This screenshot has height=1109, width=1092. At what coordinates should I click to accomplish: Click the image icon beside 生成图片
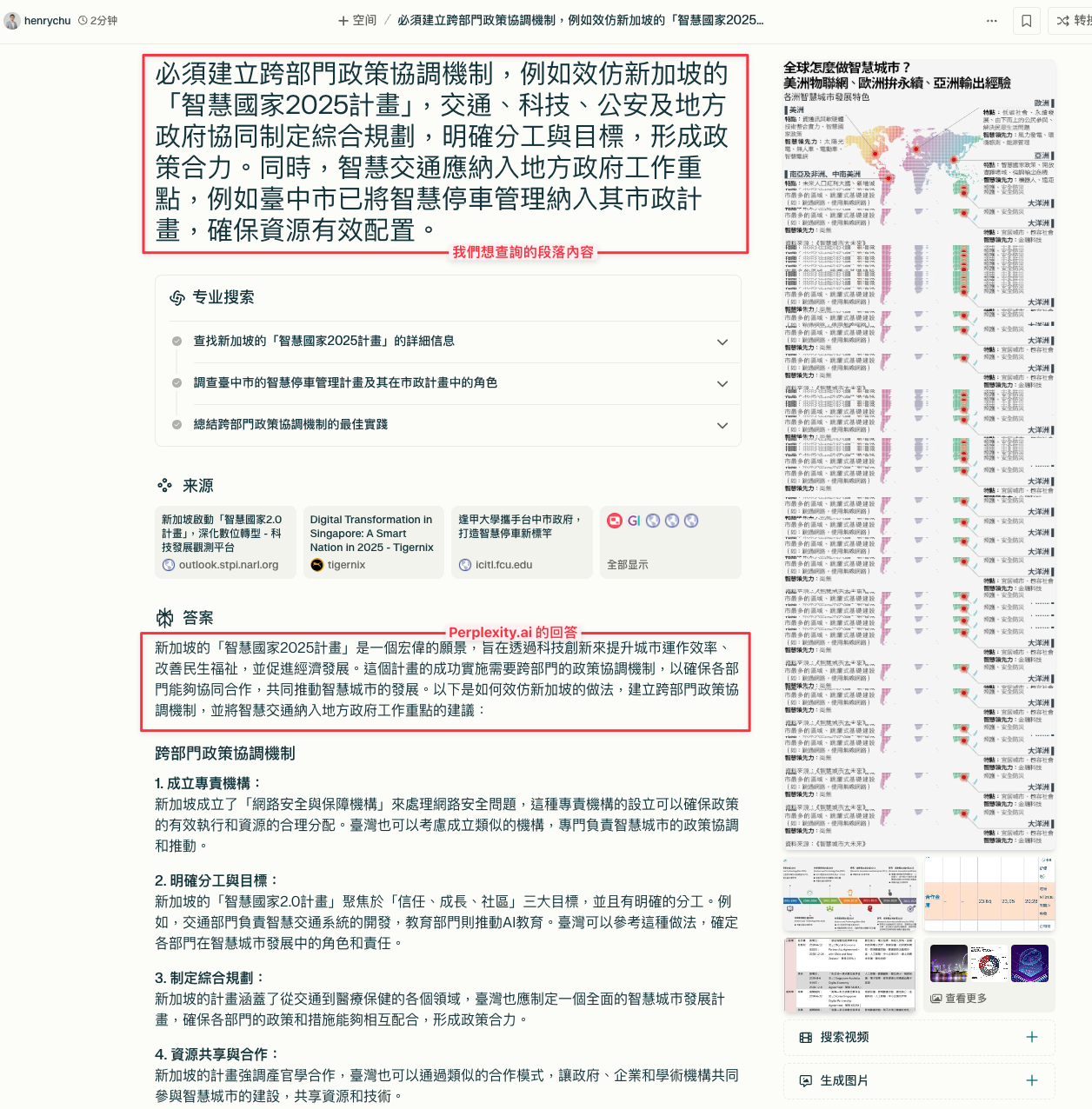[x=805, y=1081]
